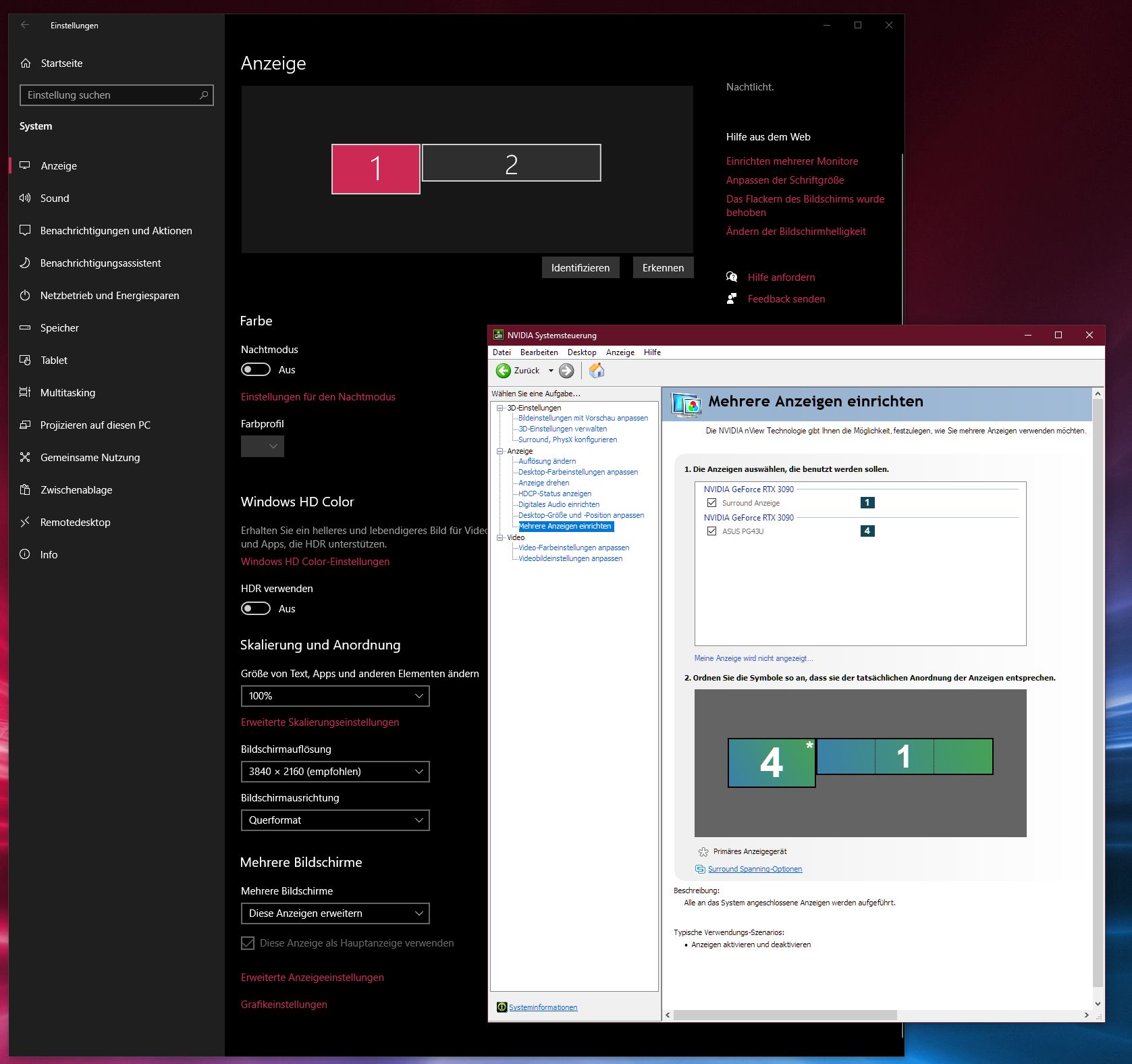This screenshot has height=1064, width=1132.
Task: Click the Surround Spanning-Optionen icon
Action: pyautogui.click(x=700, y=869)
